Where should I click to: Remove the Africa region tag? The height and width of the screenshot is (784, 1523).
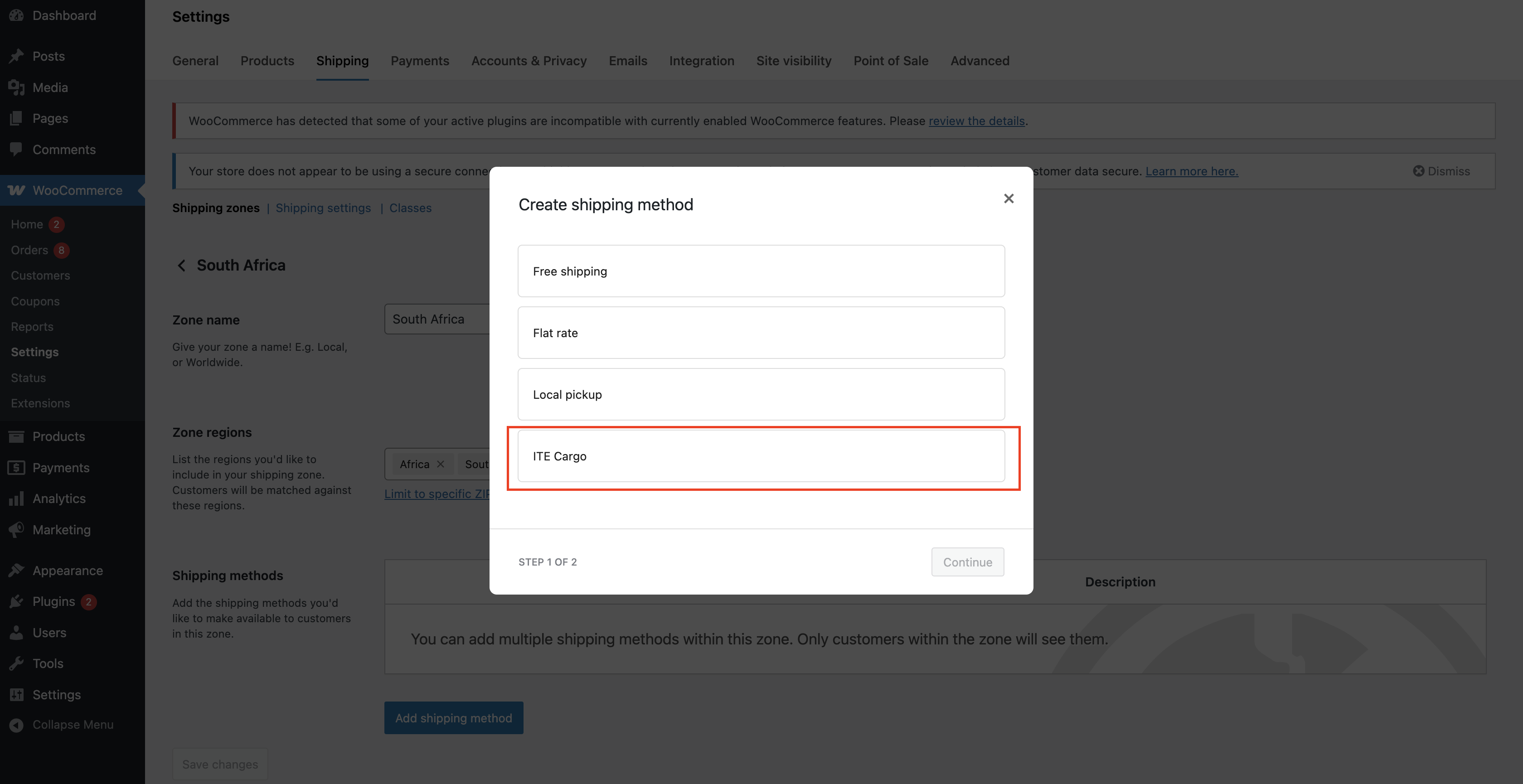click(x=441, y=464)
